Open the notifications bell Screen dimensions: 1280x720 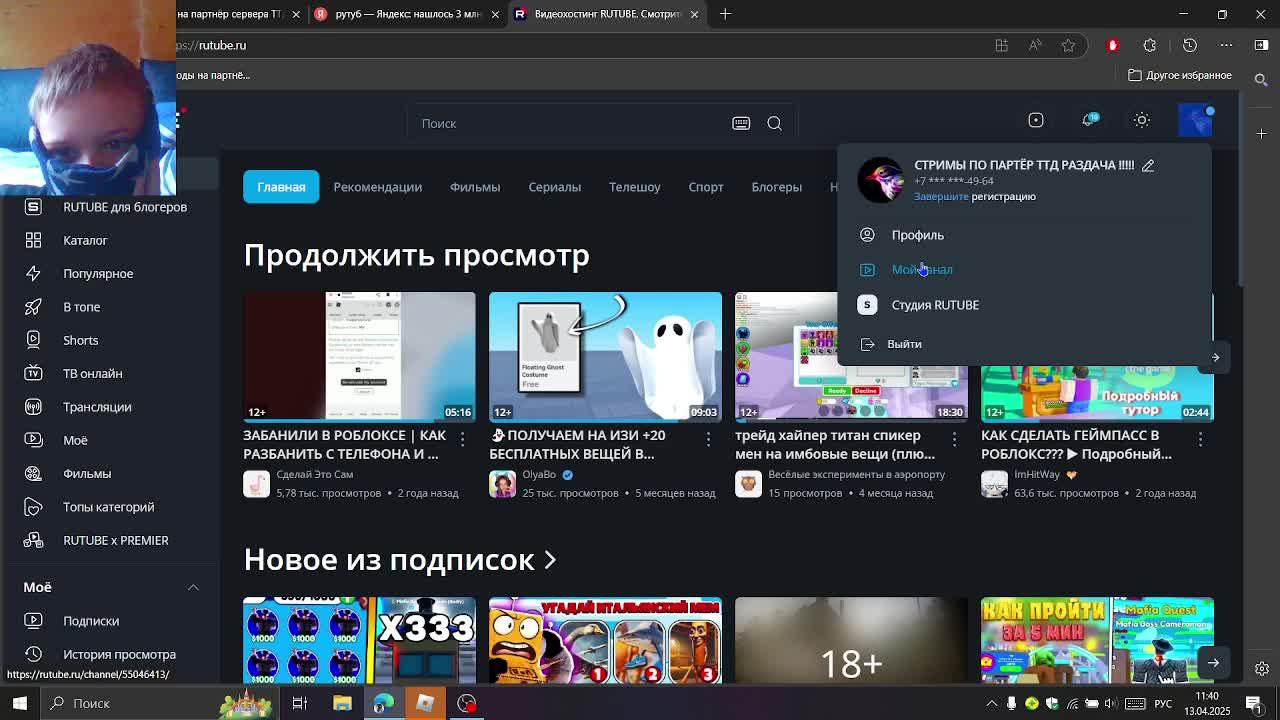point(1089,120)
